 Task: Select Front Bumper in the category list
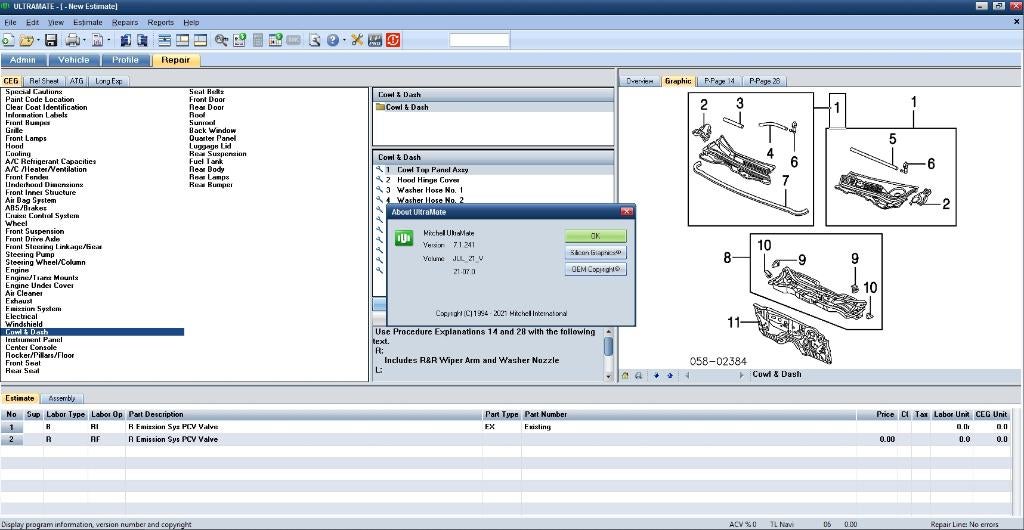28,123
